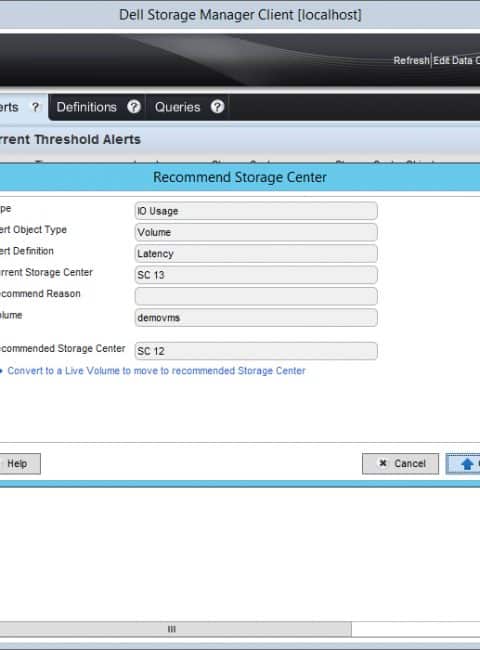Click the Recommended Storage Center label

(x=62, y=349)
